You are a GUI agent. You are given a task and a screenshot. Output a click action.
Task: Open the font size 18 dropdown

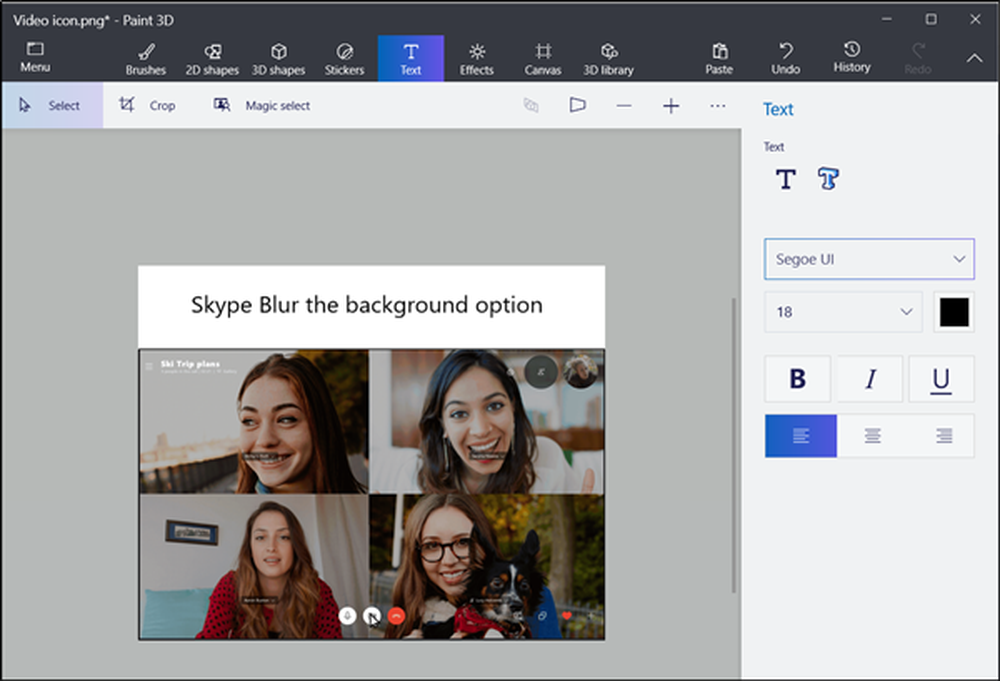pyautogui.click(x=843, y=312)
